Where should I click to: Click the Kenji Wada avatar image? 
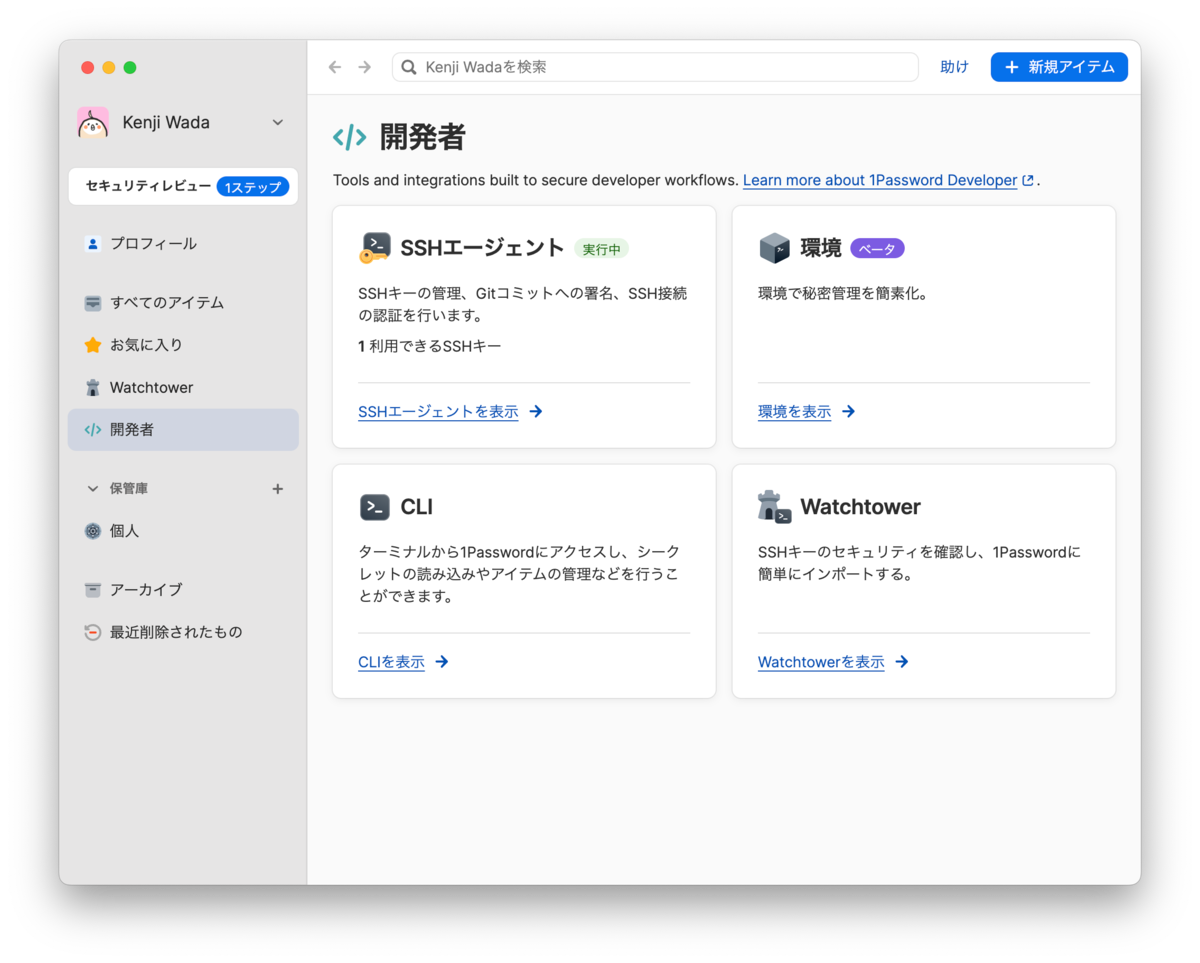(93, 122)
